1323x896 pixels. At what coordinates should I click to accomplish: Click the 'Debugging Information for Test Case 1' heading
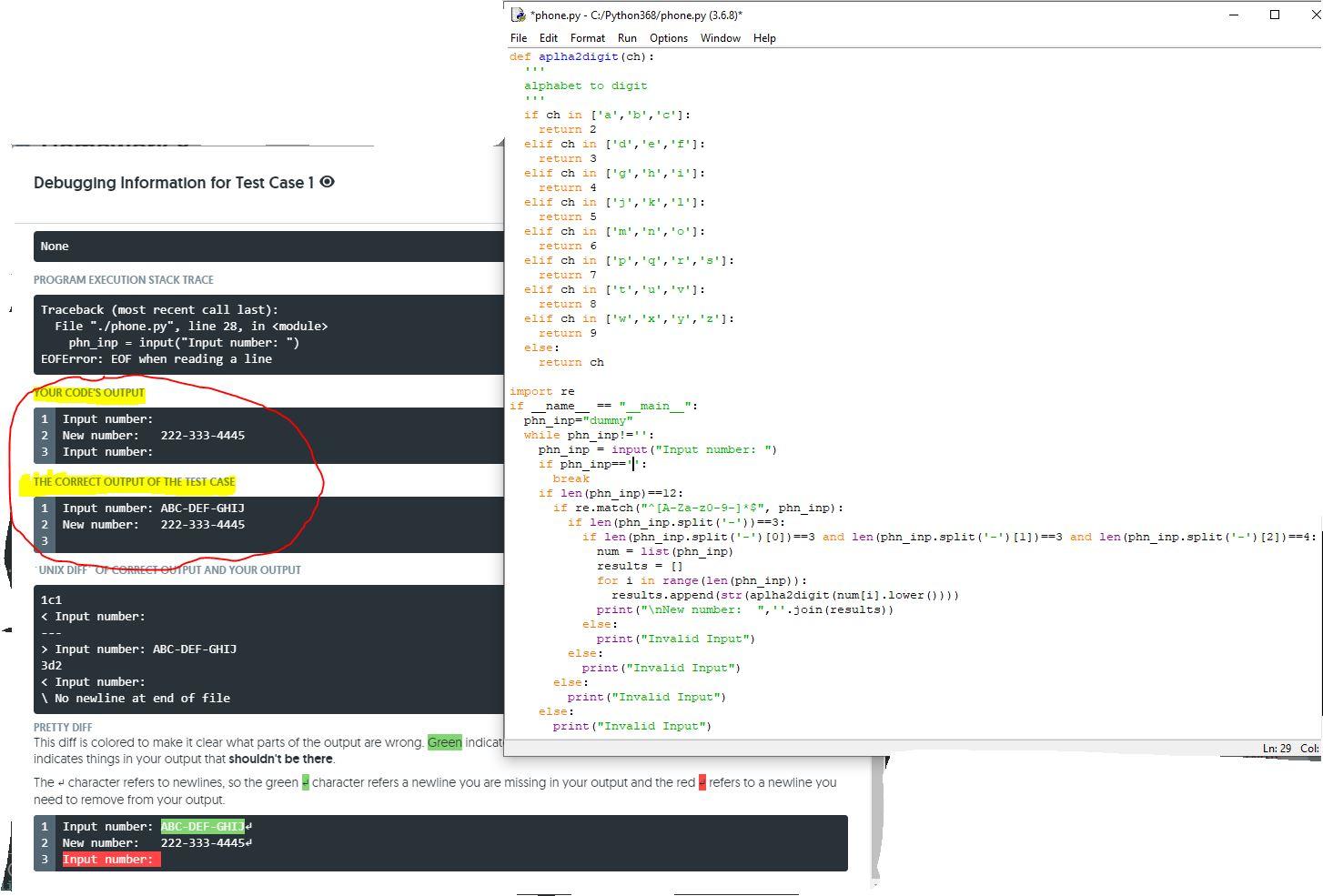click(x=174, y=183)
